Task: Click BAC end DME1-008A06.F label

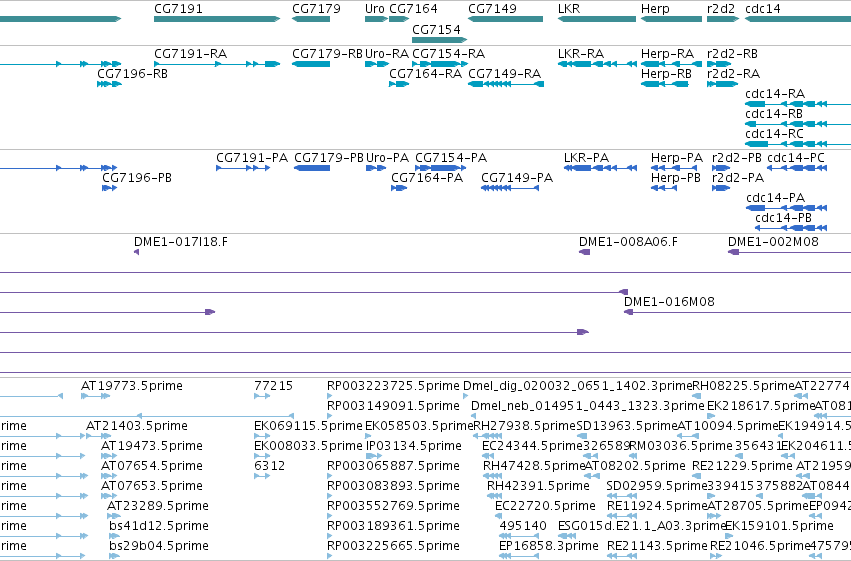Action: click(x=628, y=242)
